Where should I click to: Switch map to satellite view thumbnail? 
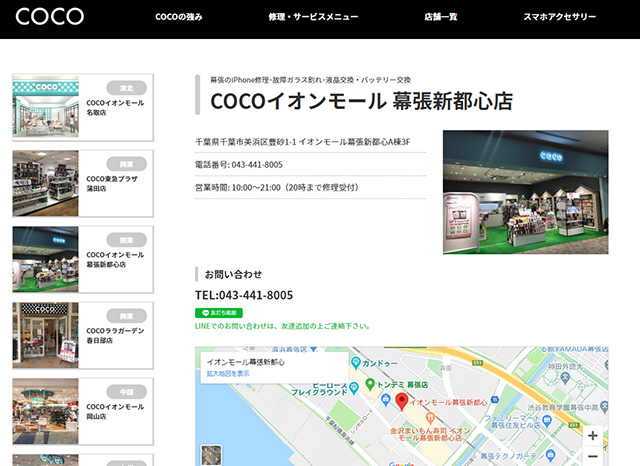tap(211, 455)
